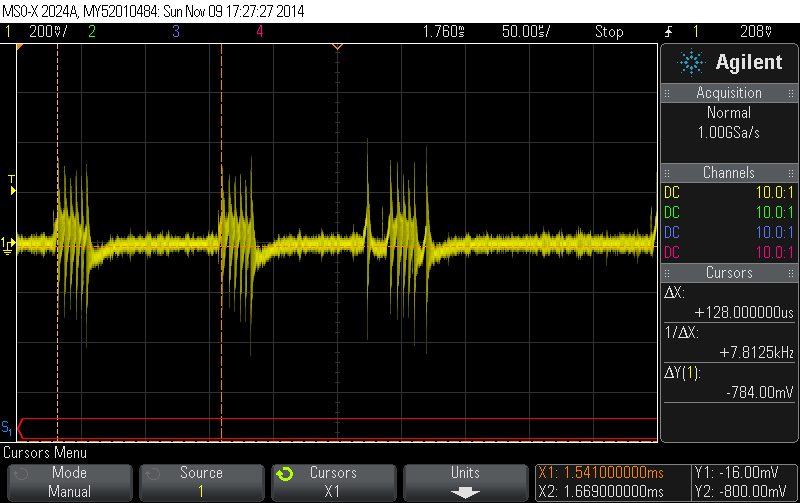Click the 1.760 ms delay readout
The image size is (800, 503).
(443, 32)
